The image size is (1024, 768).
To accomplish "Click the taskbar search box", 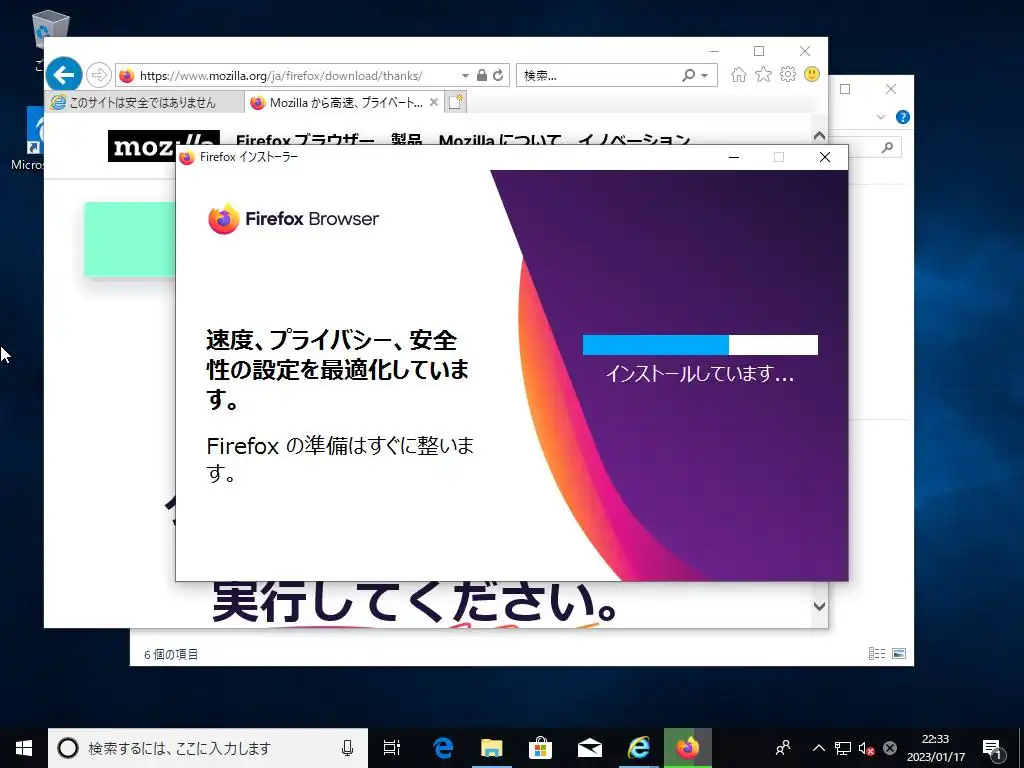I will tap(208, 748).
